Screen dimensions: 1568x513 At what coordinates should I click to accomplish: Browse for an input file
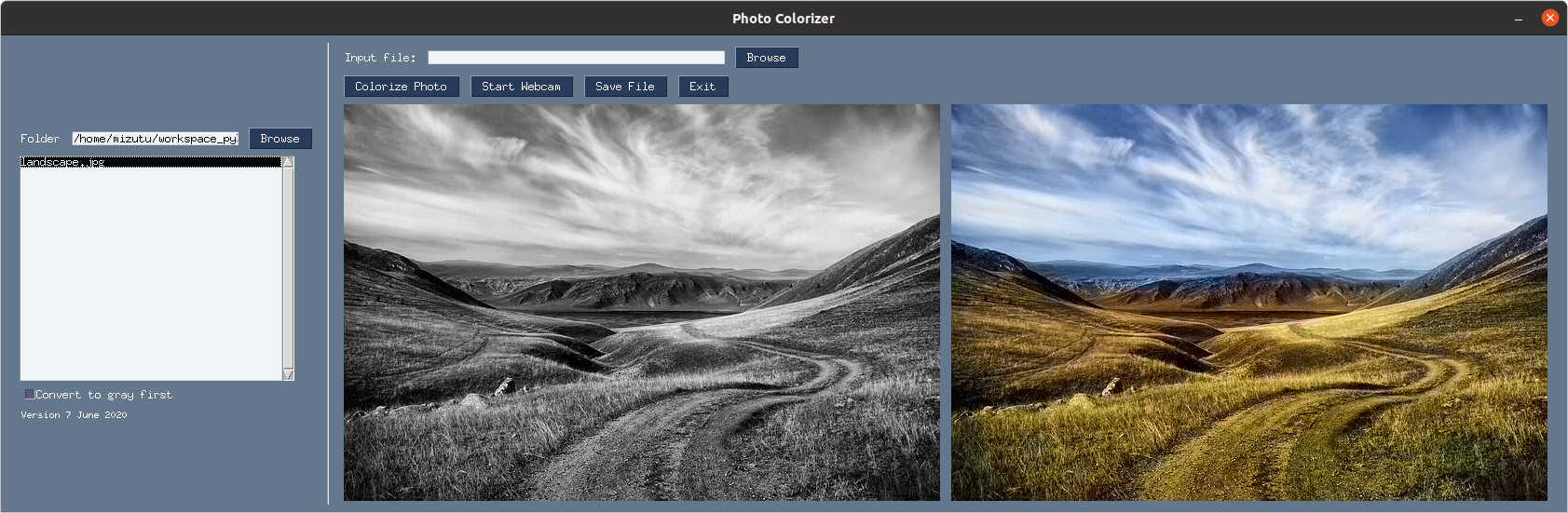coord(766,58)
